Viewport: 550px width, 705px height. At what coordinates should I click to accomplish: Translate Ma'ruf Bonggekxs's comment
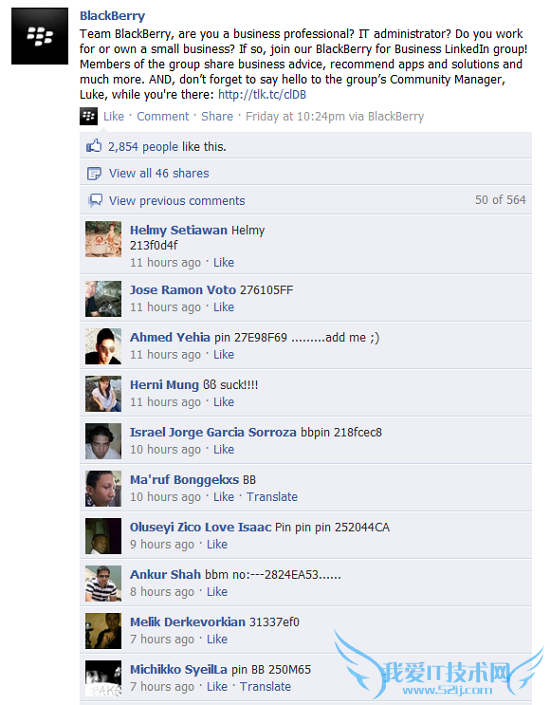coord(272,497)
